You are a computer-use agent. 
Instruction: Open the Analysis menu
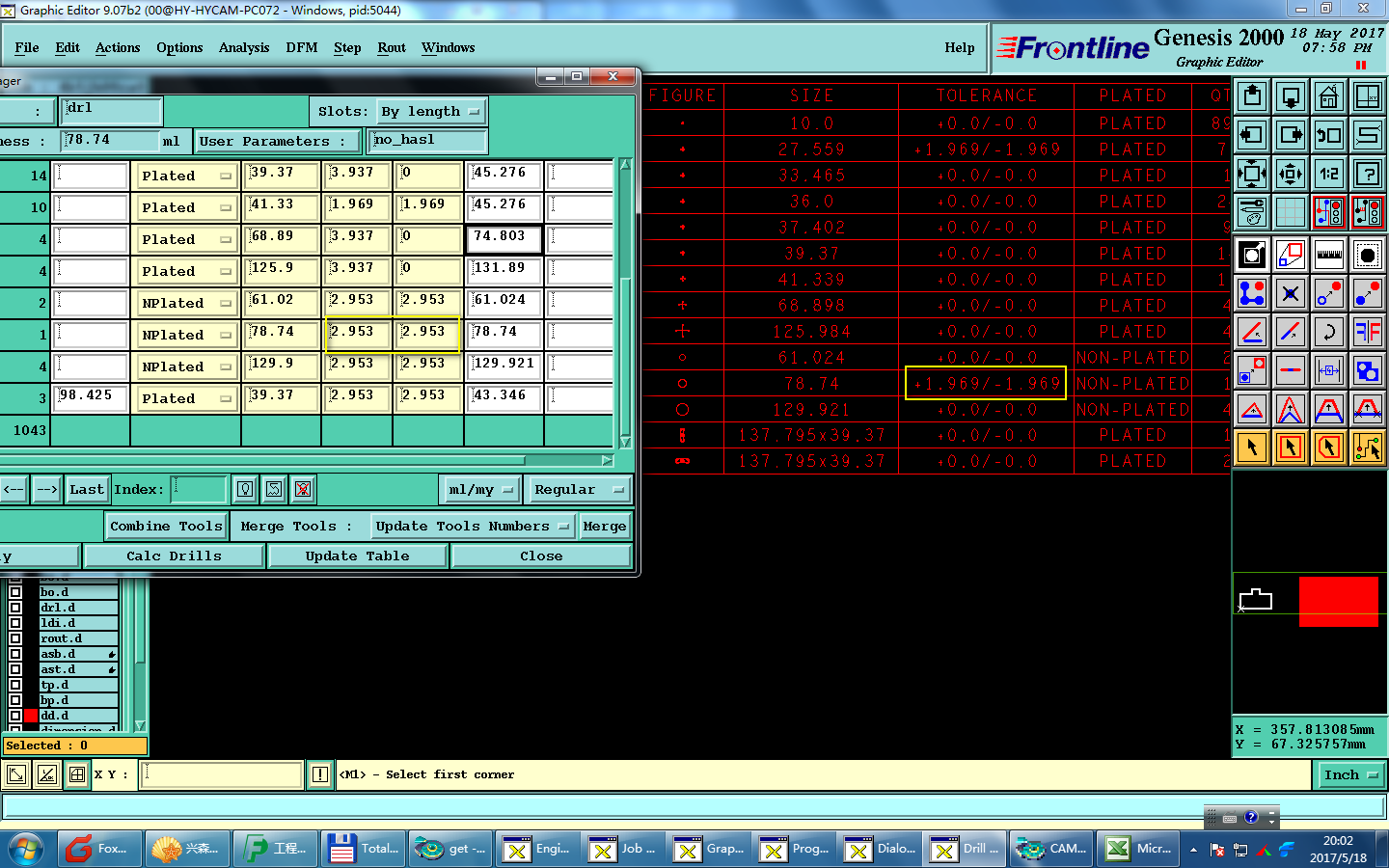[244, 47]
